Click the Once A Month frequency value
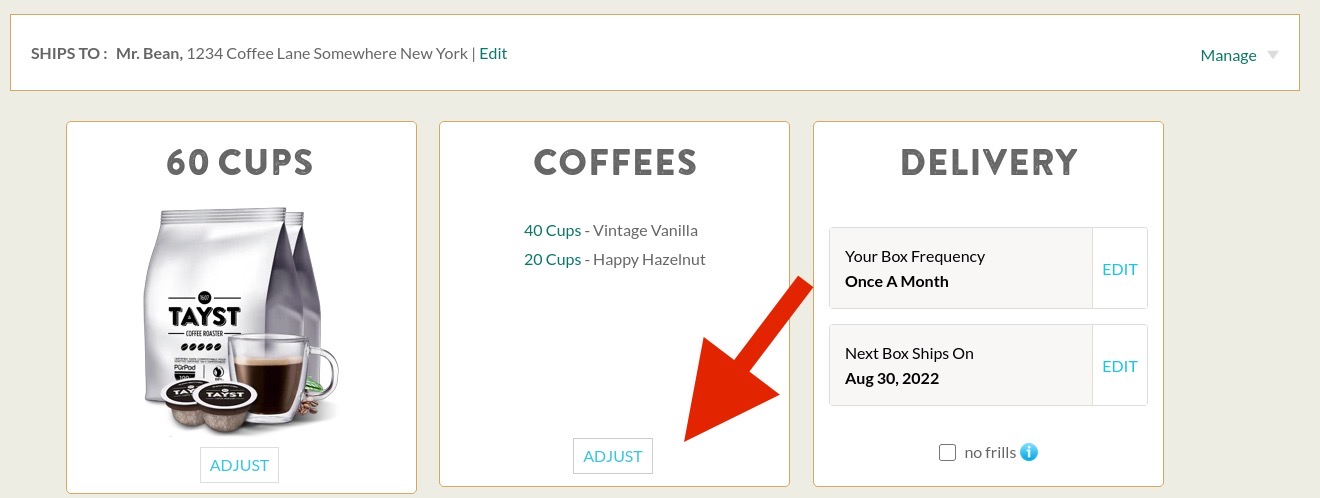Viewport: 1320px width, 498px height. (896, 282)
